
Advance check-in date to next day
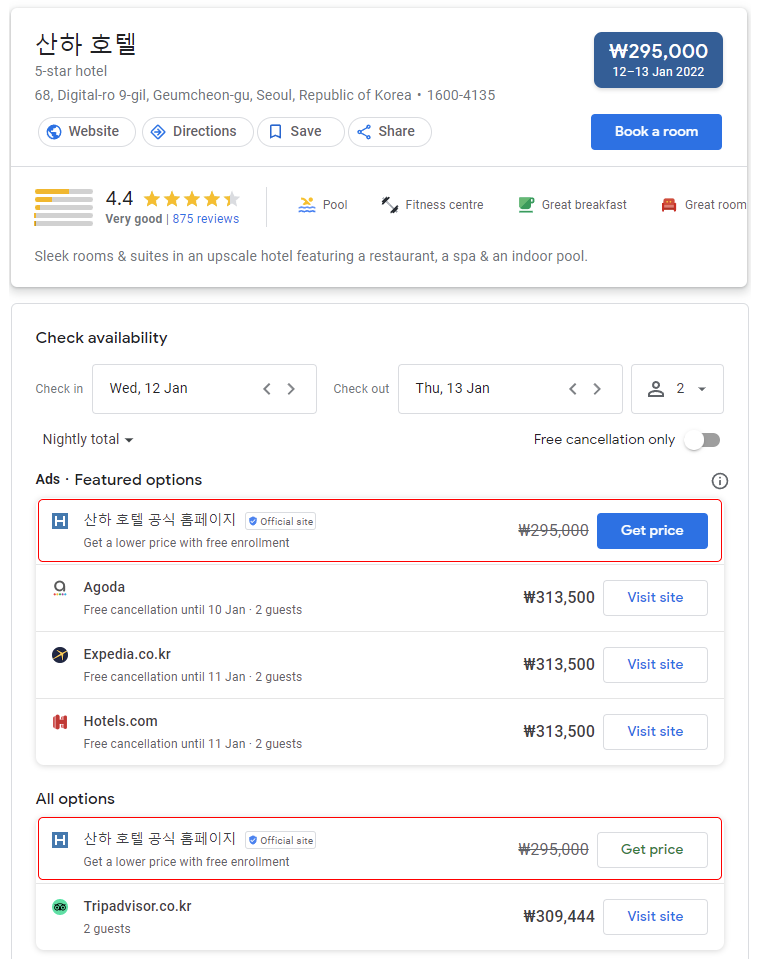tap(291, 389)
